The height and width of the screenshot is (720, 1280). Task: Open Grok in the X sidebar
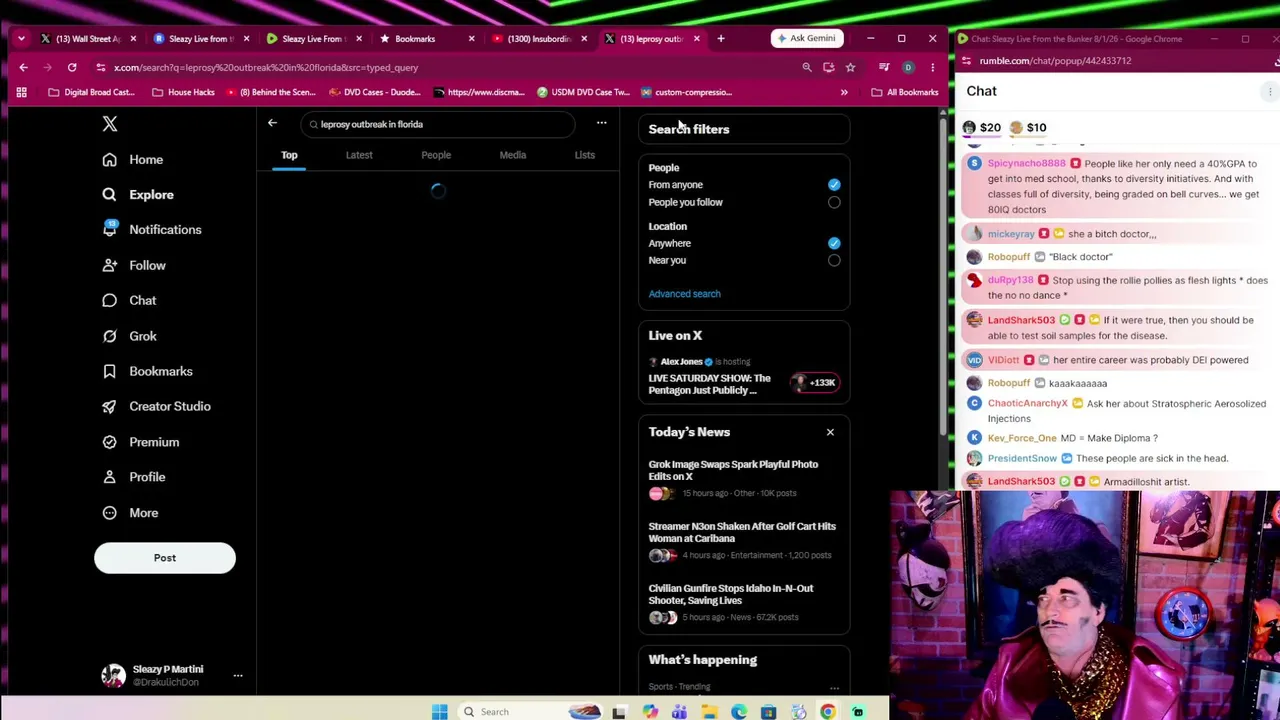pos(130,336)
